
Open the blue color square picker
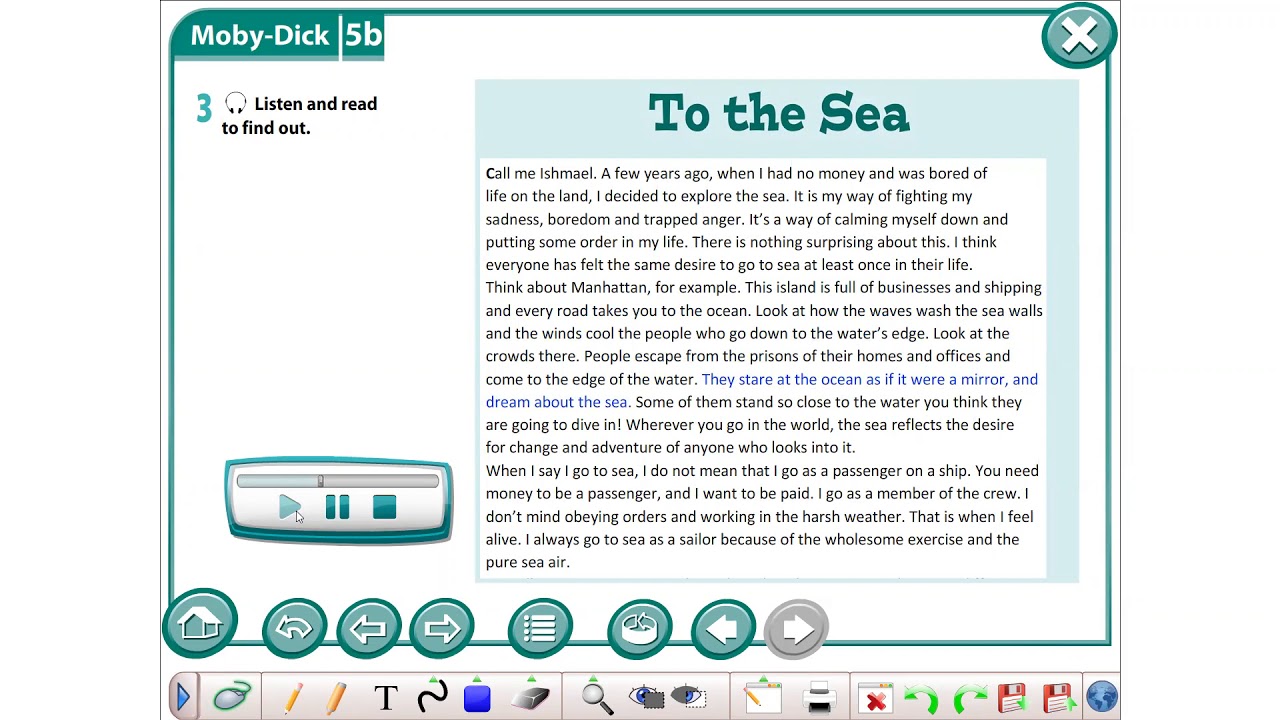477,697
